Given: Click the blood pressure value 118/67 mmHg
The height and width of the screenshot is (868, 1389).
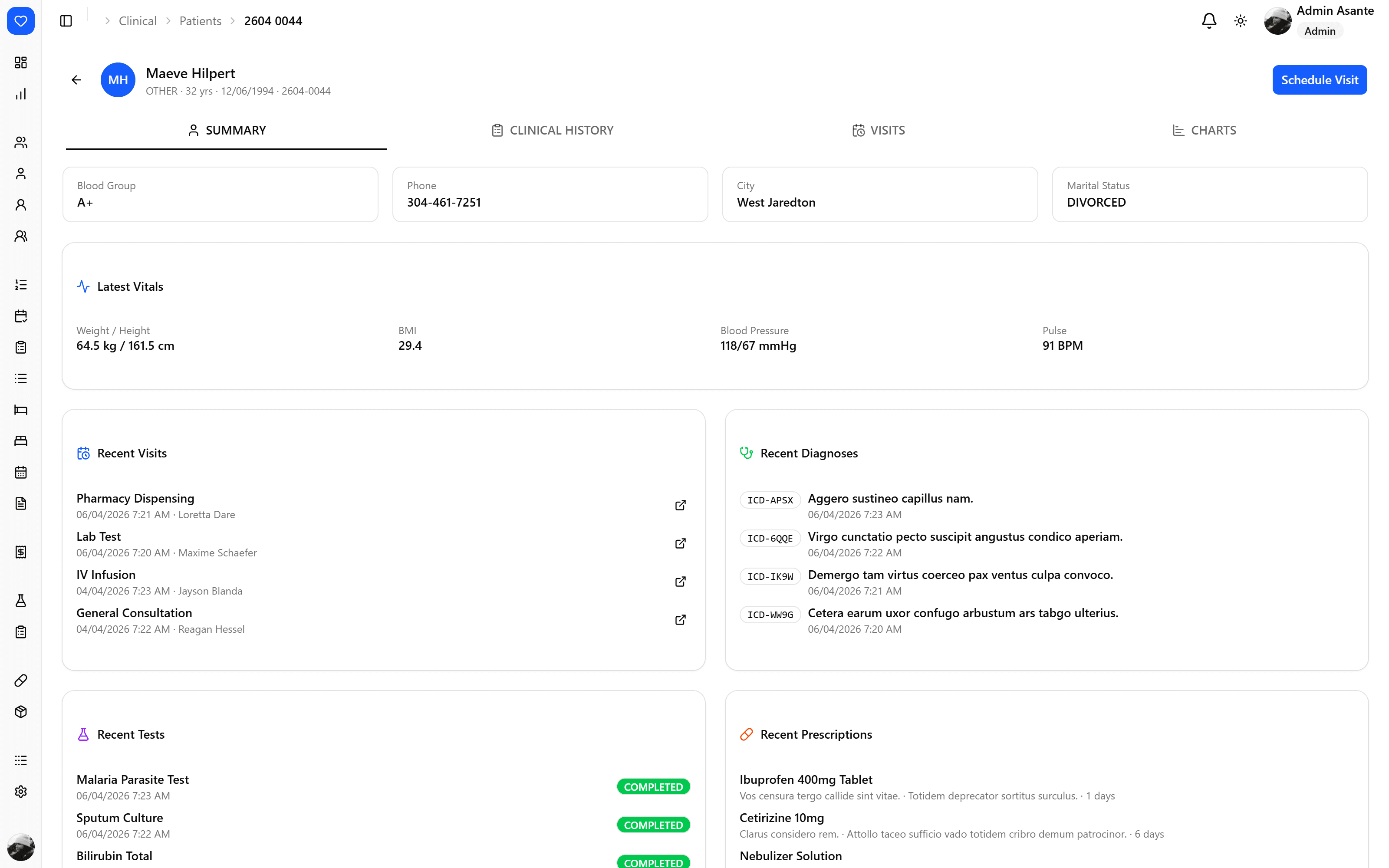Looking at the screenshot, I should coord(758,345).
